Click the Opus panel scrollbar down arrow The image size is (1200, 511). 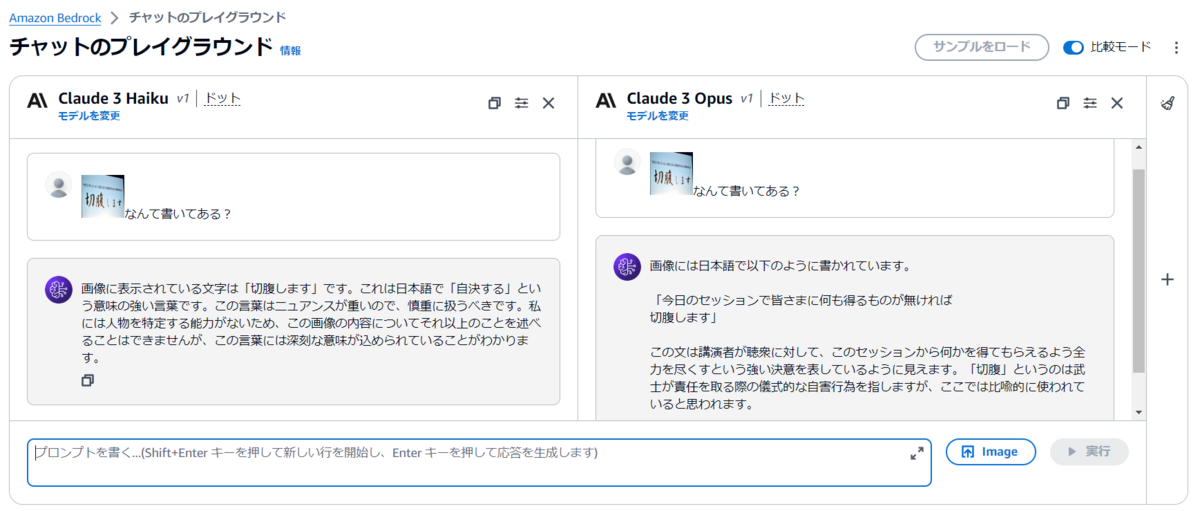pyautogui.click(x=1138, y=412)
